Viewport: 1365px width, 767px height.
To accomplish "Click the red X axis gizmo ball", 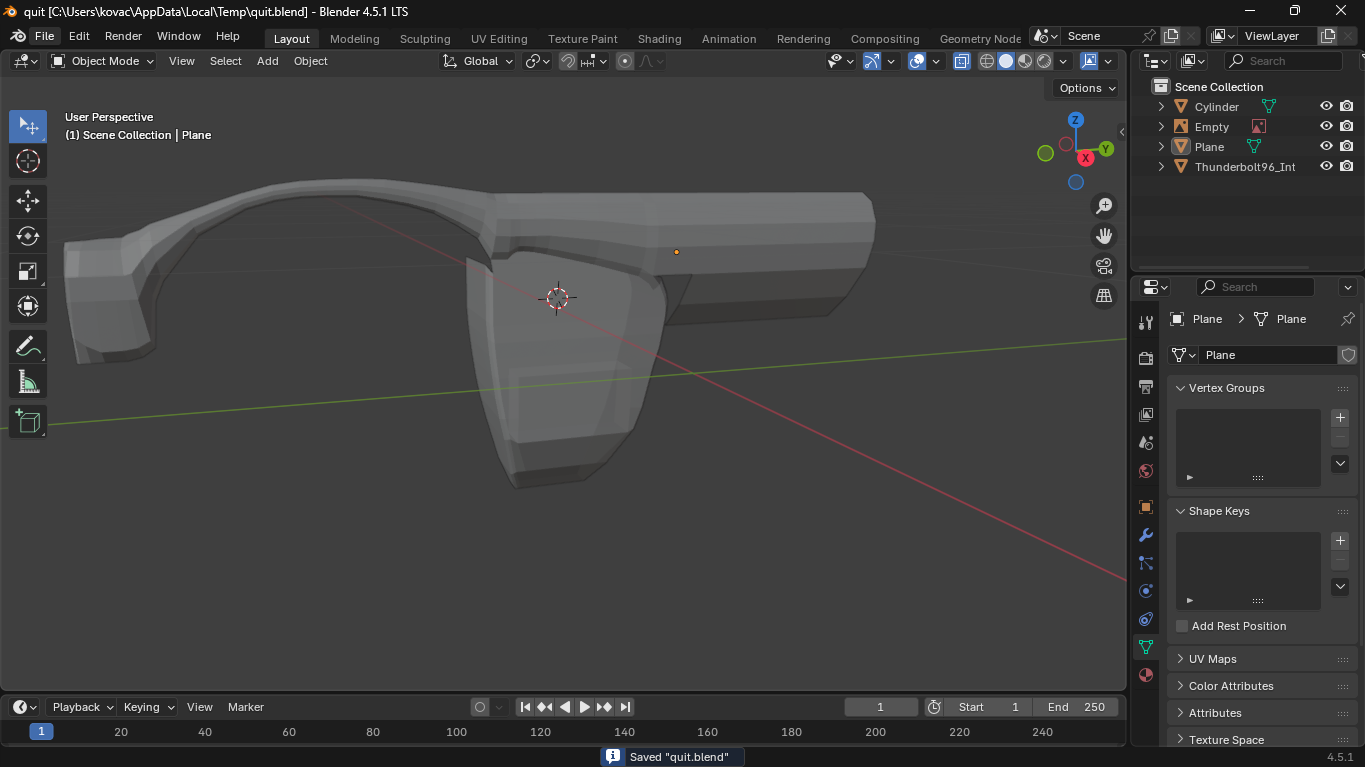I will (x=1086, y=158).
